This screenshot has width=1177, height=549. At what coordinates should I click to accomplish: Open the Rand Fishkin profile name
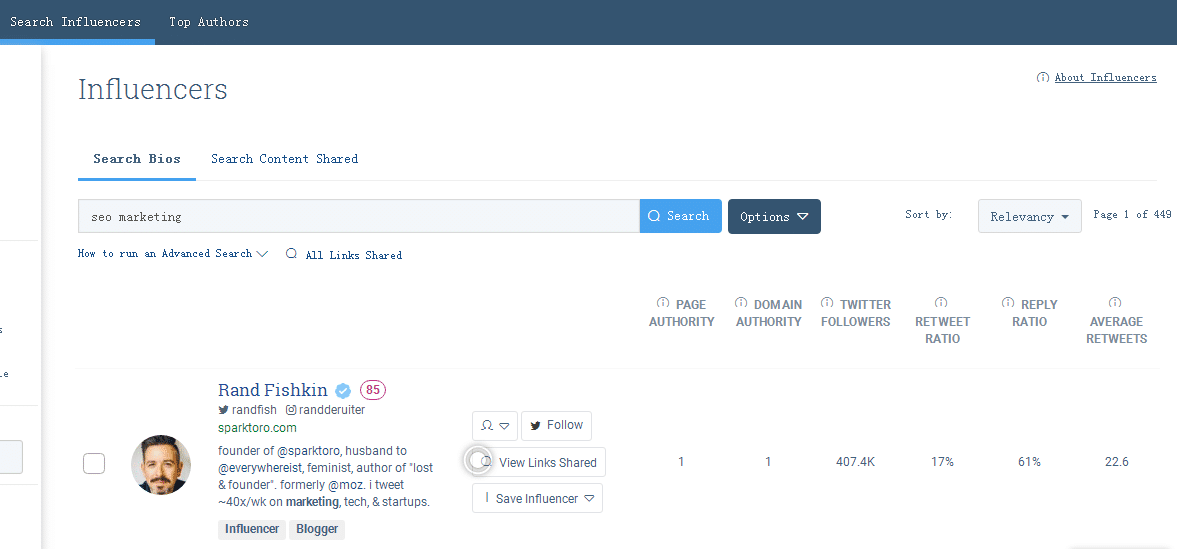(272, 390)
